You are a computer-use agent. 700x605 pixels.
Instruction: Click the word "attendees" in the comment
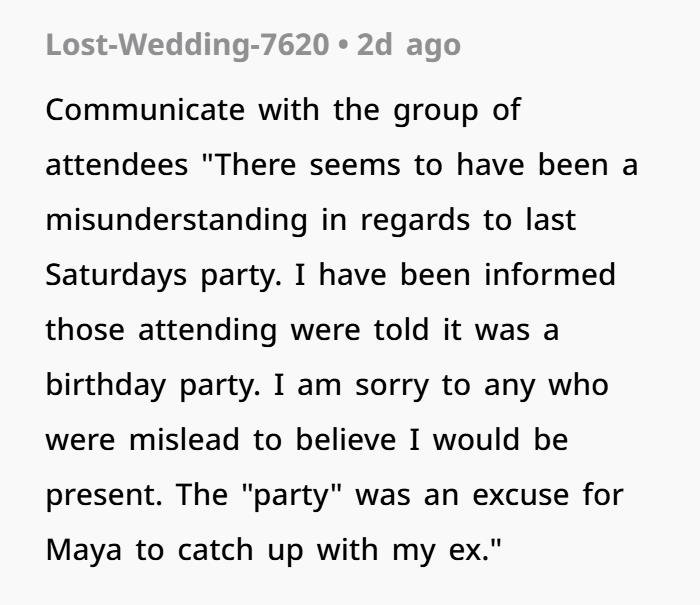point(116,164)
